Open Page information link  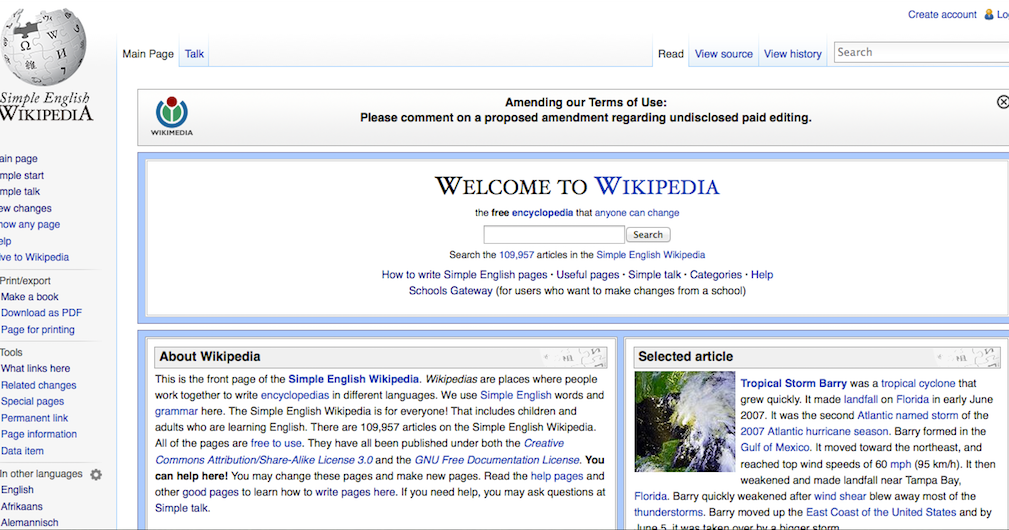pos(39,434)
